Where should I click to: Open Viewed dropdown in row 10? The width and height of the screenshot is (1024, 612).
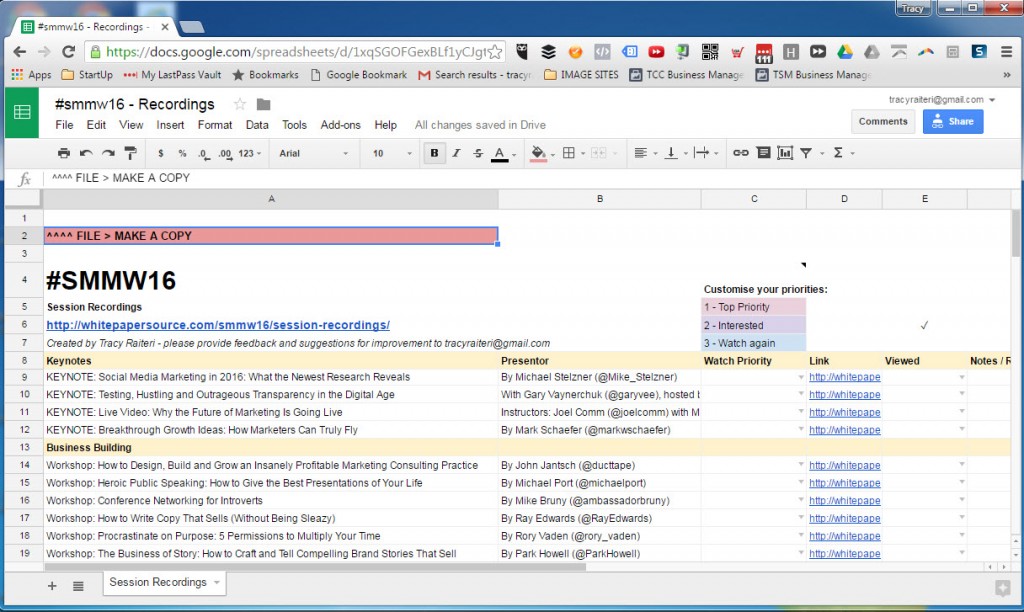(x=961, y=394)
